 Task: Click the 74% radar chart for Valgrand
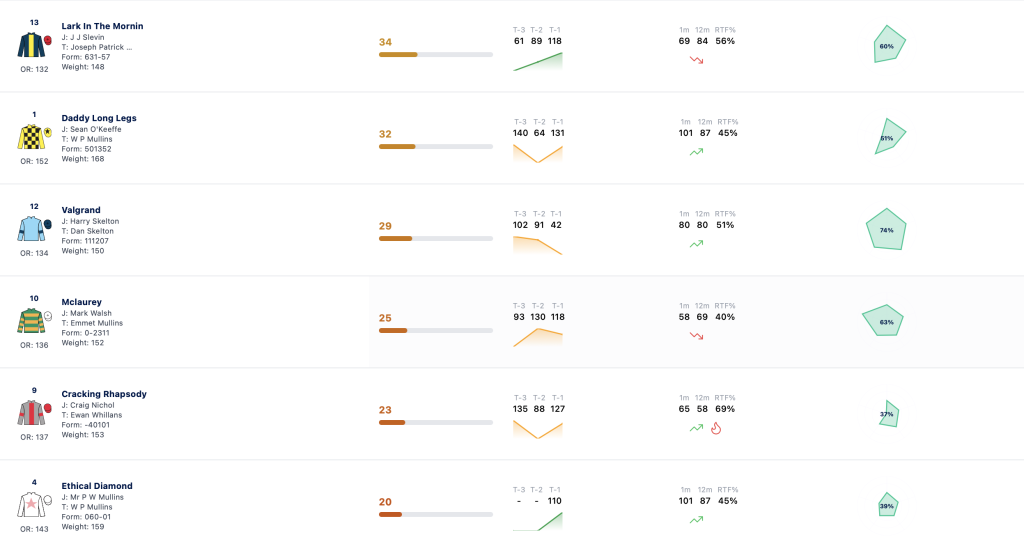886,229
